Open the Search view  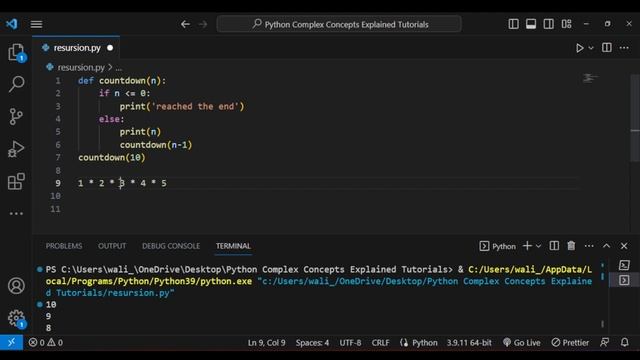16,84
